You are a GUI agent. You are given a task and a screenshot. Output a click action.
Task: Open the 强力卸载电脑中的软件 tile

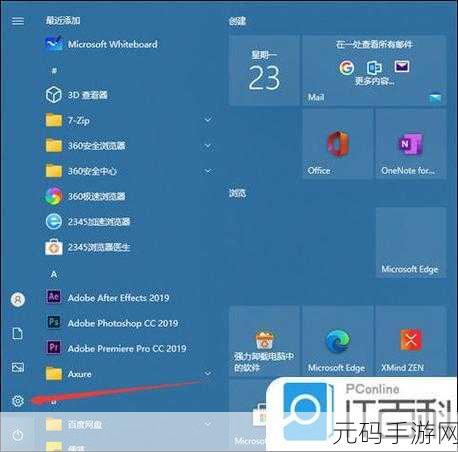pyautogui.click(x=264, y=341)
